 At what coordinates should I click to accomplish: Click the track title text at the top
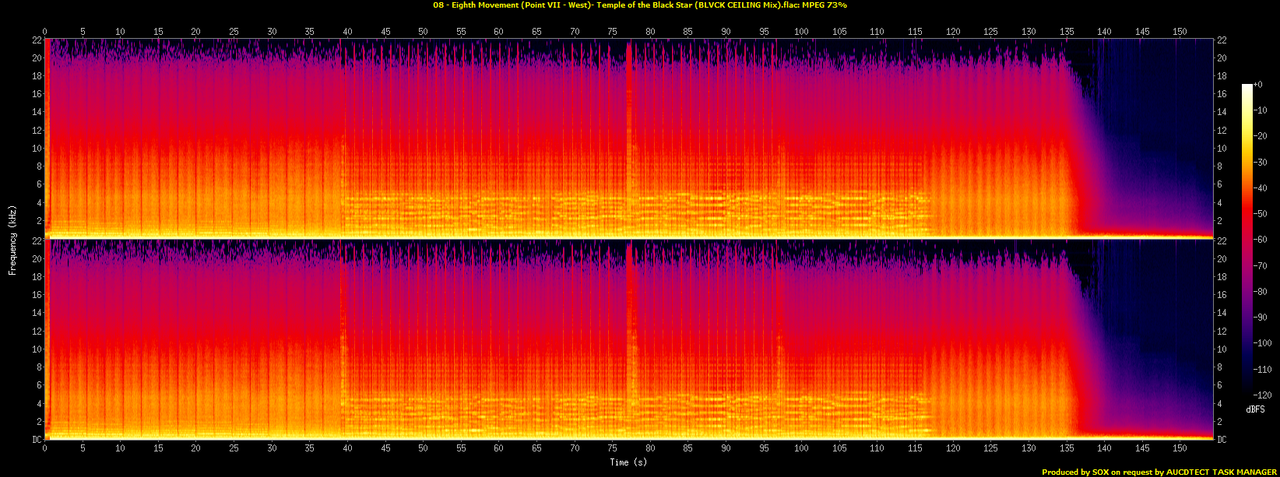pos(640,5)
